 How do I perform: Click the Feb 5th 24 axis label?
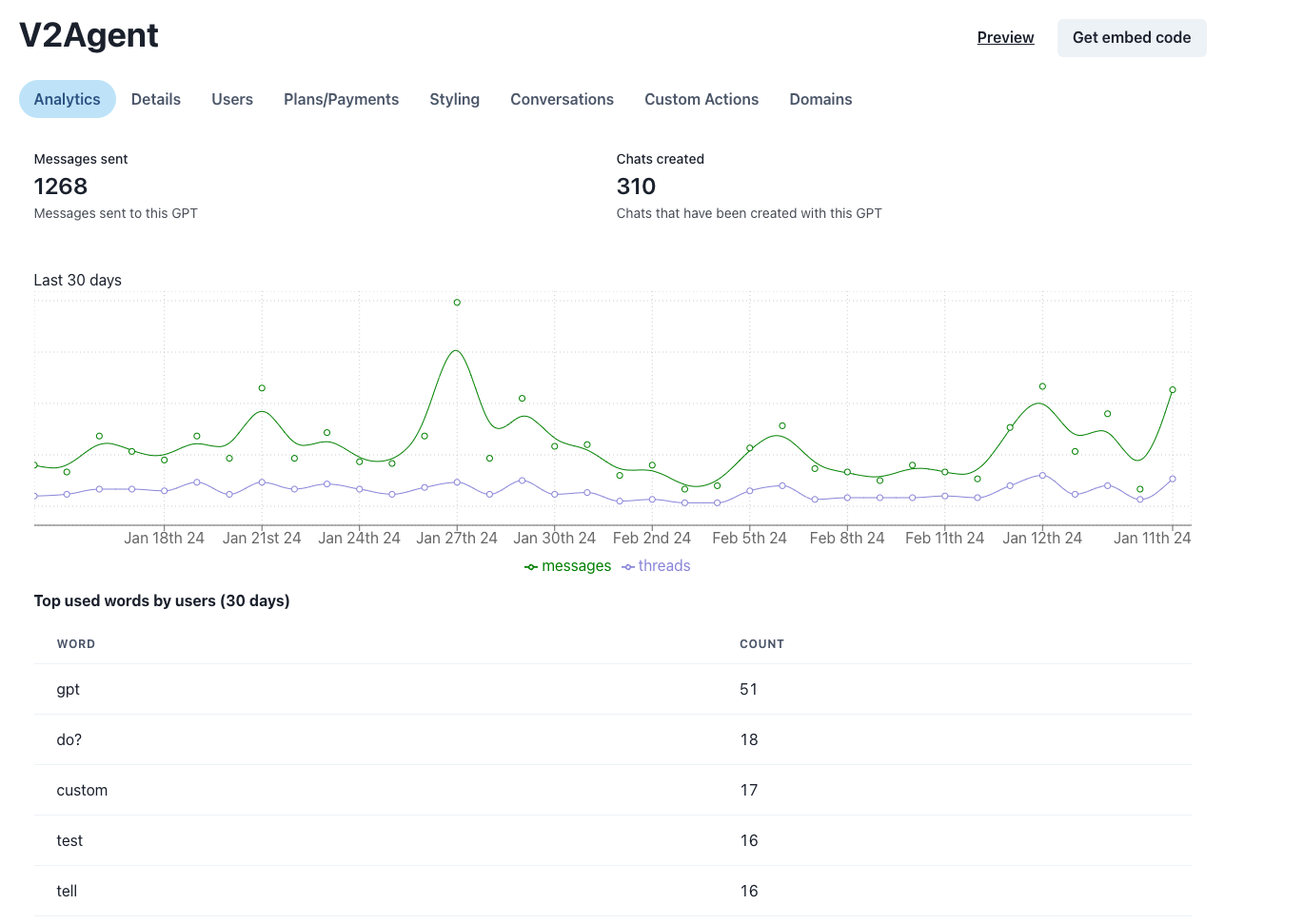tap(750, 538)
